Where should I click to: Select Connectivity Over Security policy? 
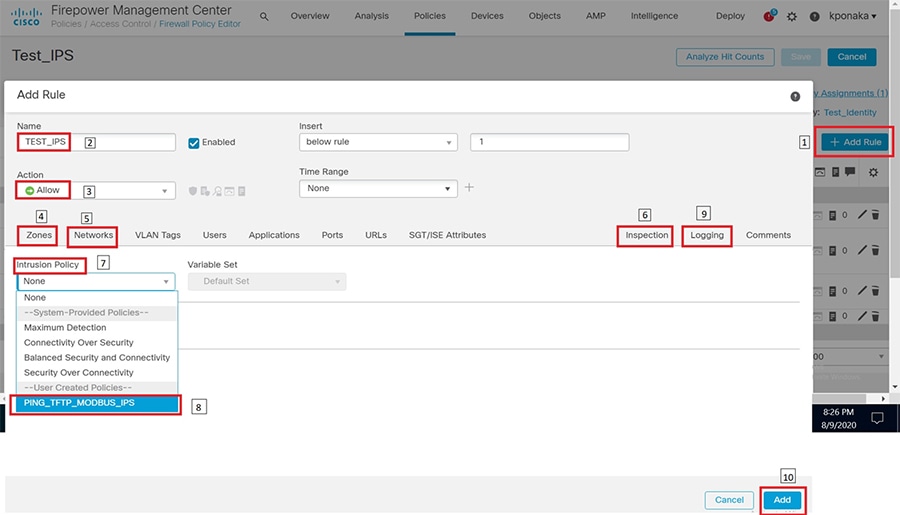(97, 342)
